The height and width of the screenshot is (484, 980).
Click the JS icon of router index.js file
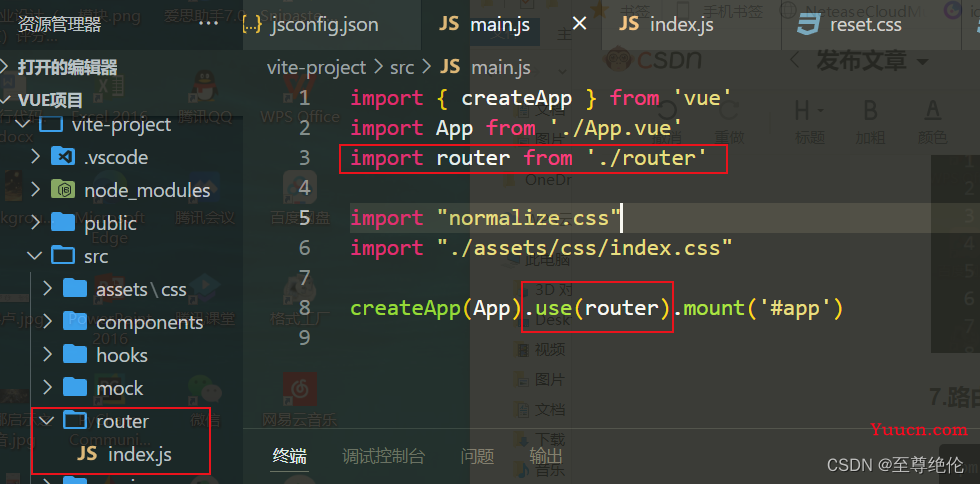87,454
